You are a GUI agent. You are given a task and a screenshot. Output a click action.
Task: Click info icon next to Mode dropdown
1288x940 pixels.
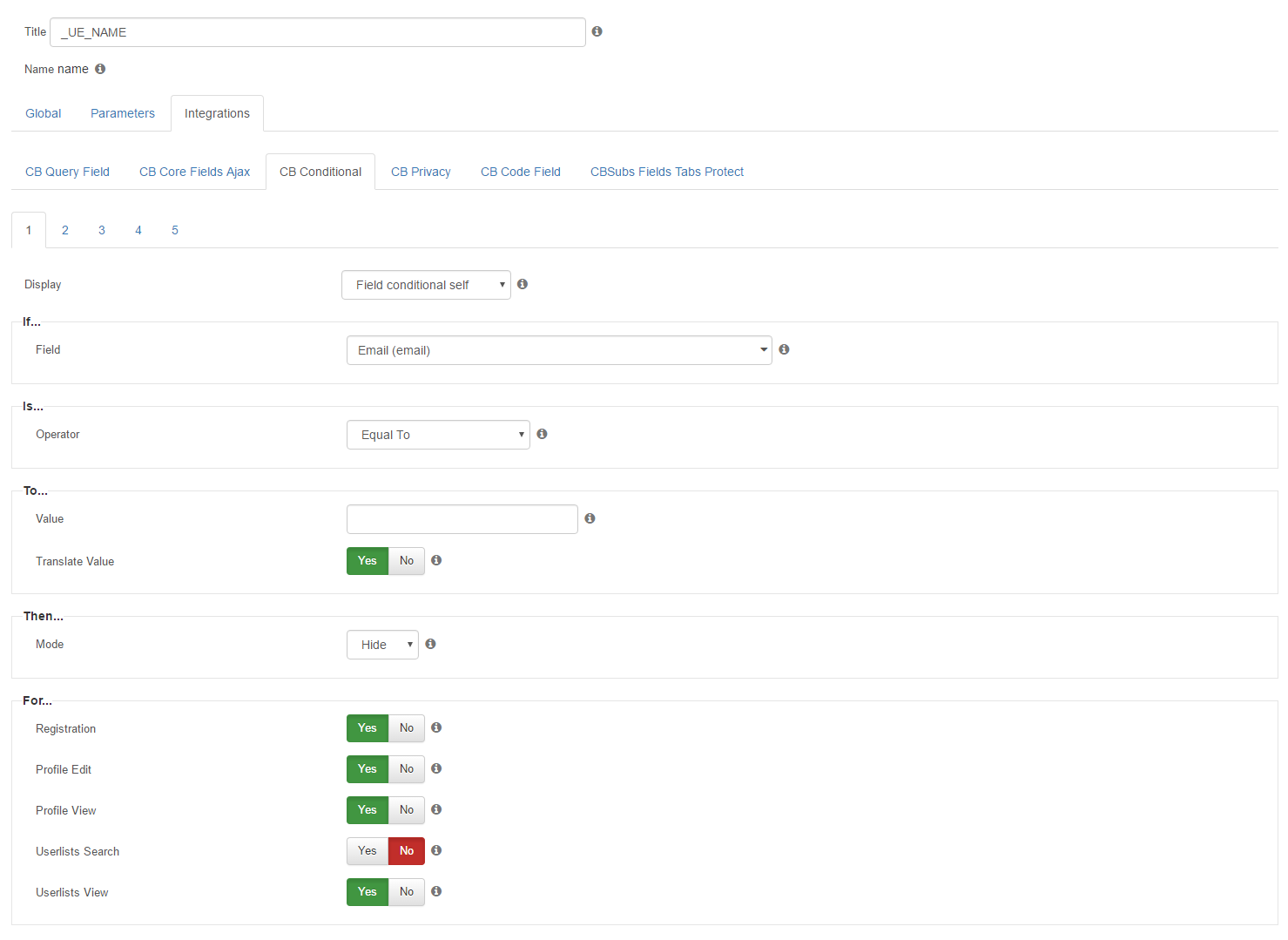pyautogui.click(x=430, y=644)
